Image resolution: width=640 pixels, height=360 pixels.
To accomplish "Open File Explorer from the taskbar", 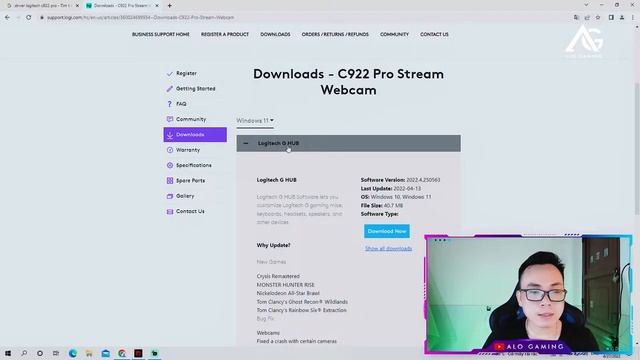I will pyautogui.click(x=89, y=353).
